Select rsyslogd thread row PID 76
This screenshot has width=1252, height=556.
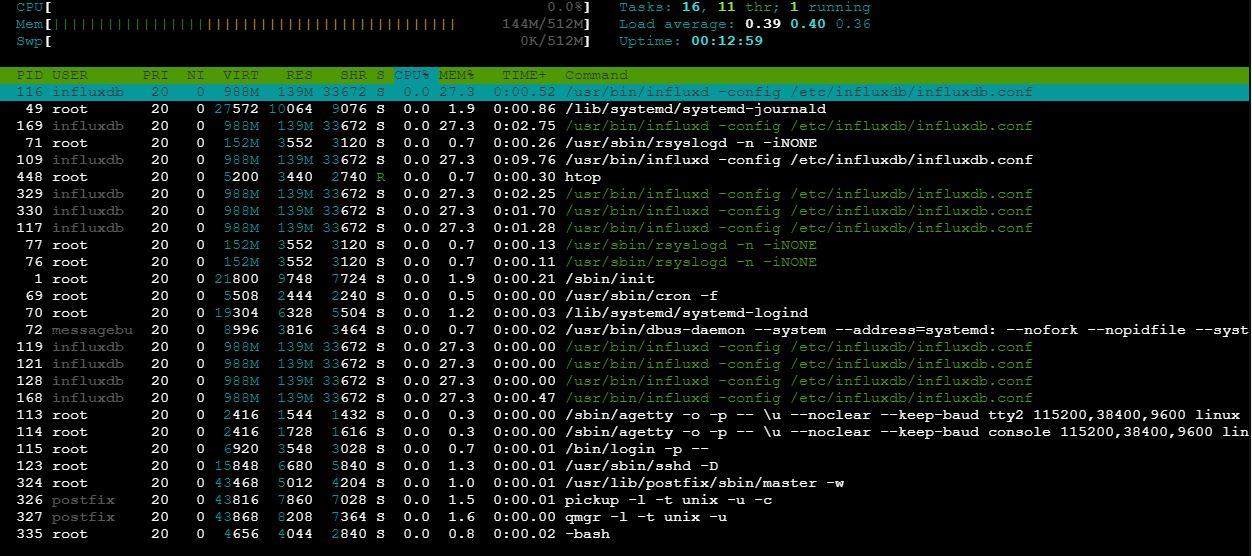point(625,262)
